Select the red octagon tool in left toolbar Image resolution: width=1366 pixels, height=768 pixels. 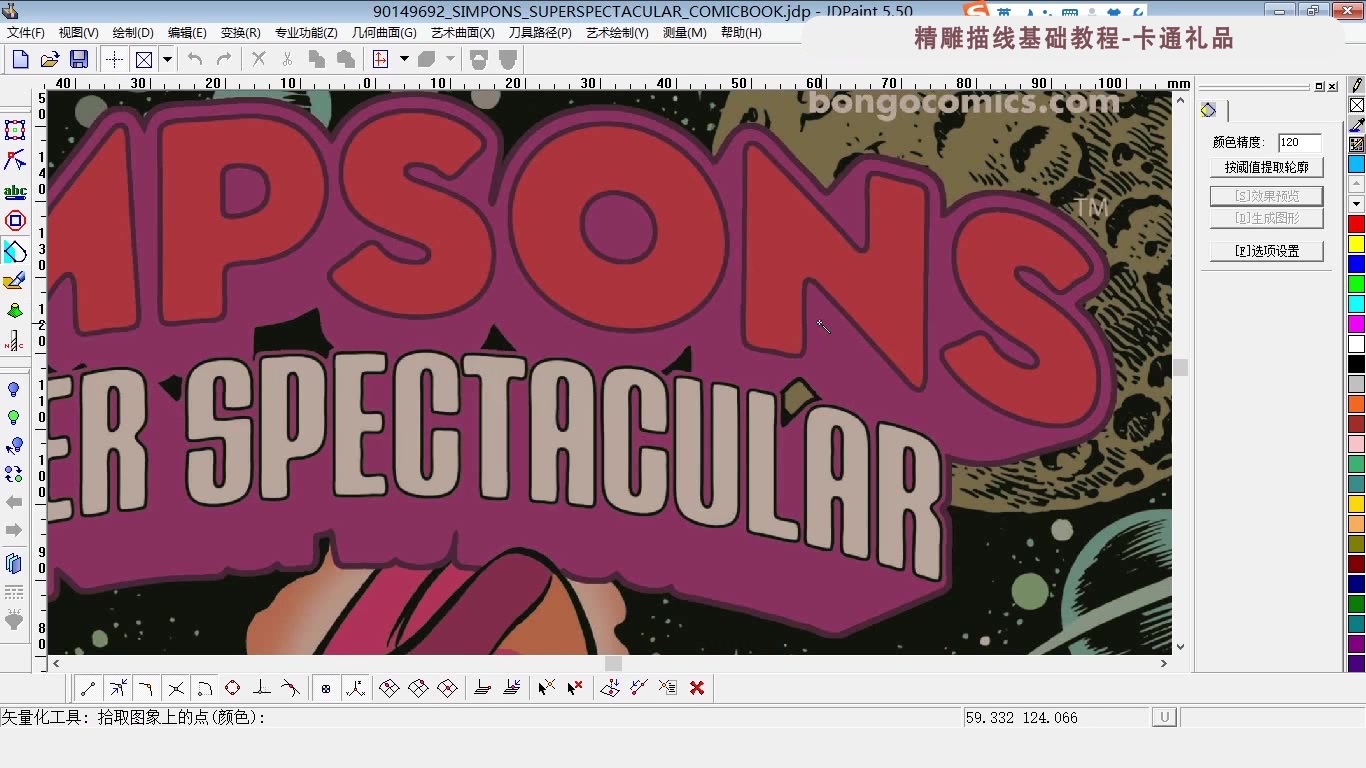tap(15, 220)
